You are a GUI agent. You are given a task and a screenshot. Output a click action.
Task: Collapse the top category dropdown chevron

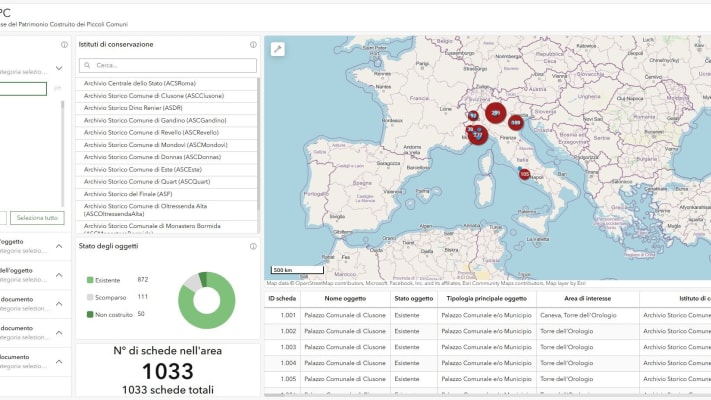tap(59, 68)
